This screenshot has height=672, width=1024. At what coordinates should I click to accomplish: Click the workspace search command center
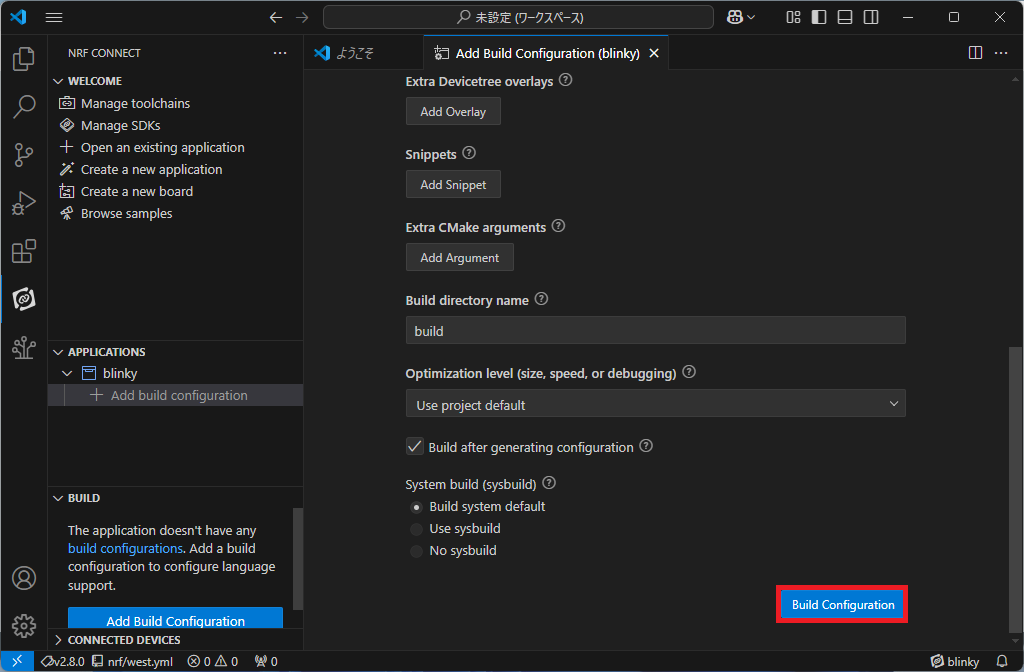[x=519, y=18]
